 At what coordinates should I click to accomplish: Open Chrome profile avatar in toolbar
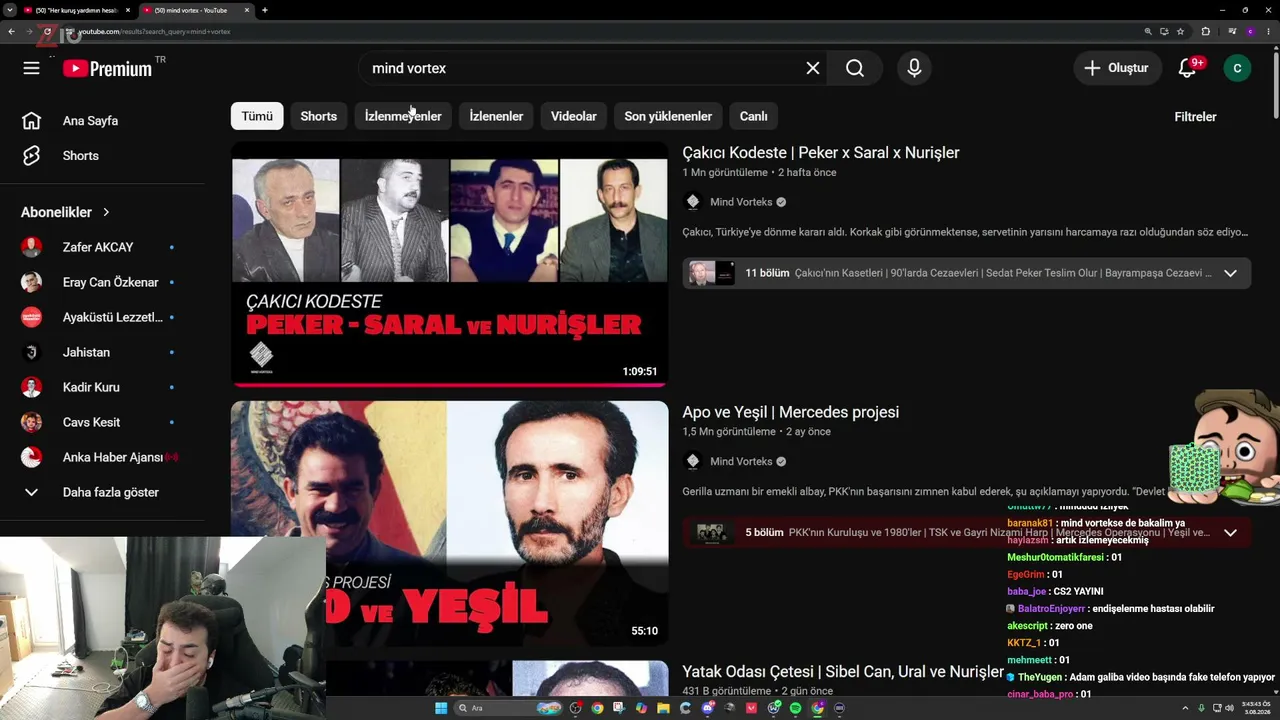pos(1250,31)
